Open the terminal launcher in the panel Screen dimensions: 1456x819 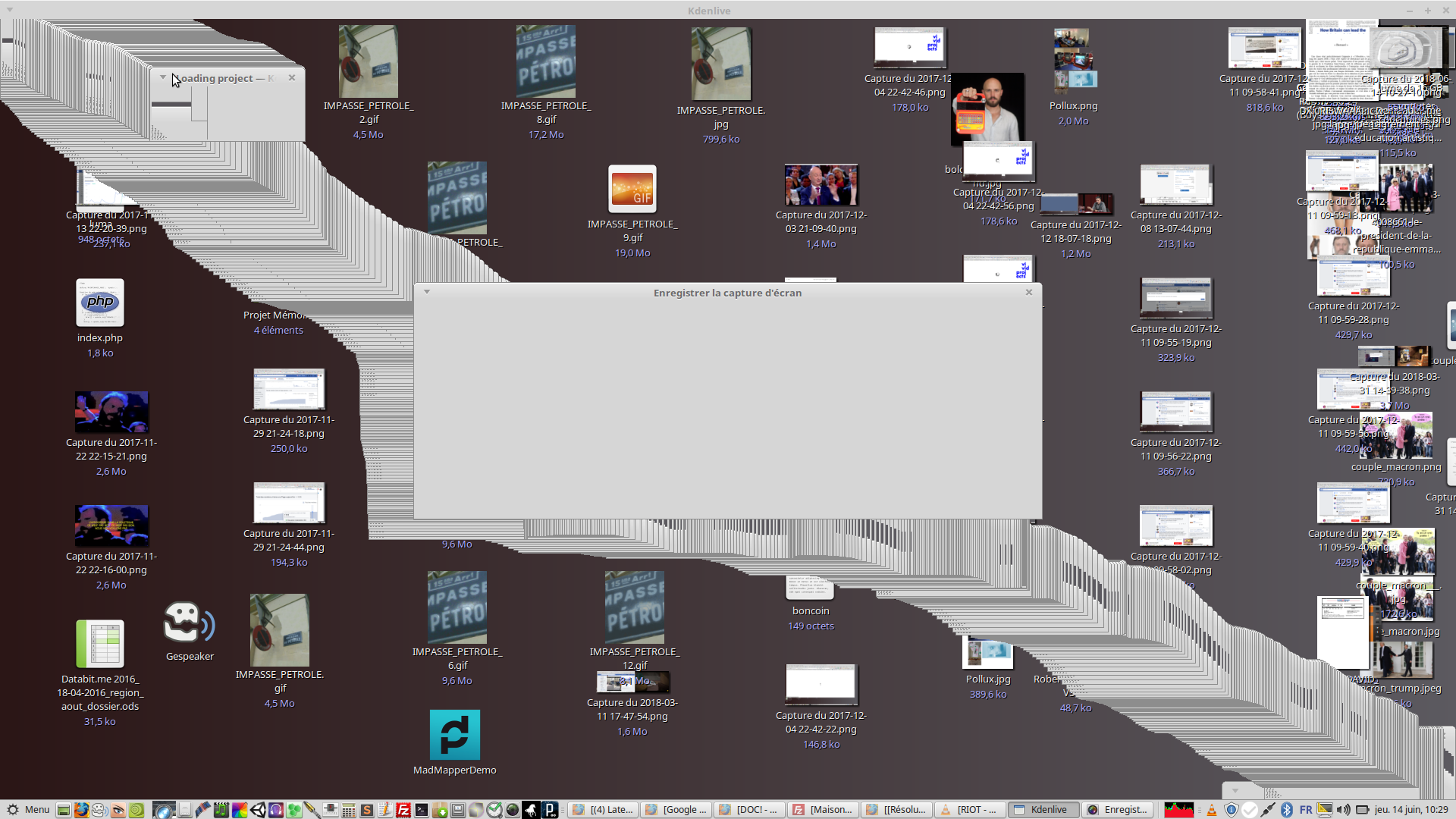click(x=422, y=810)
